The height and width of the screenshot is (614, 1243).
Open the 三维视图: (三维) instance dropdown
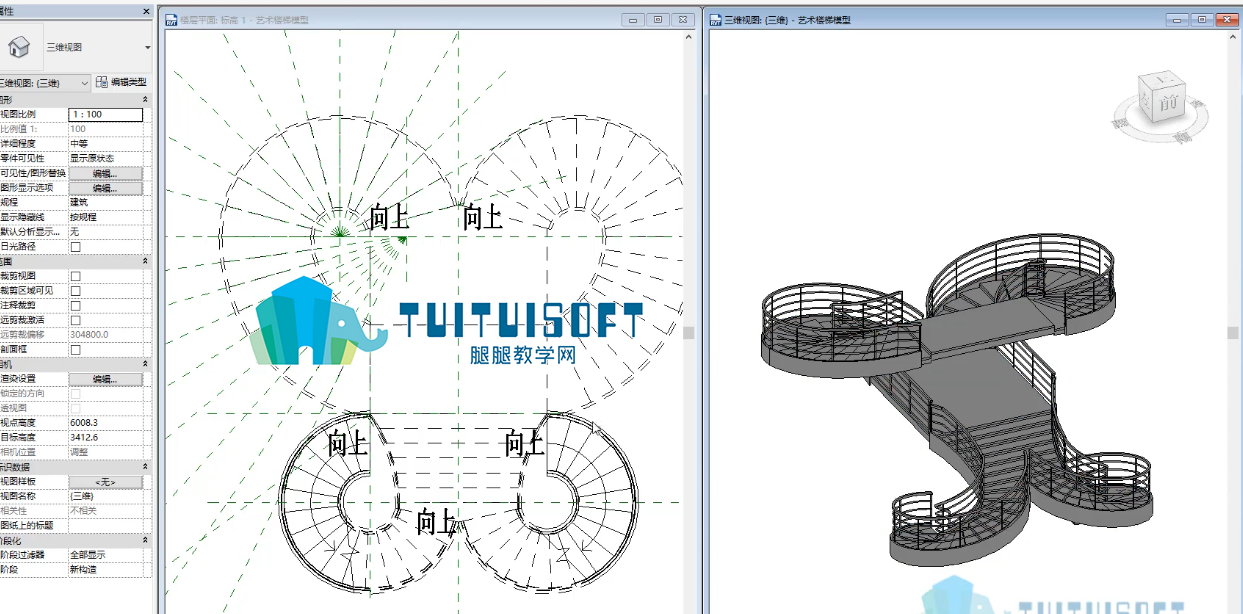[84, 83]
